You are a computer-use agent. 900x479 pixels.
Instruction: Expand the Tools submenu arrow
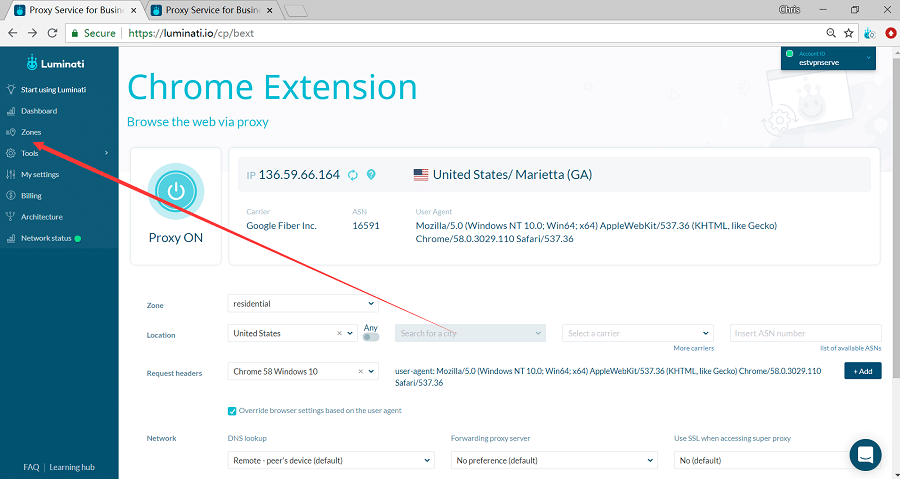click(106, 153)
